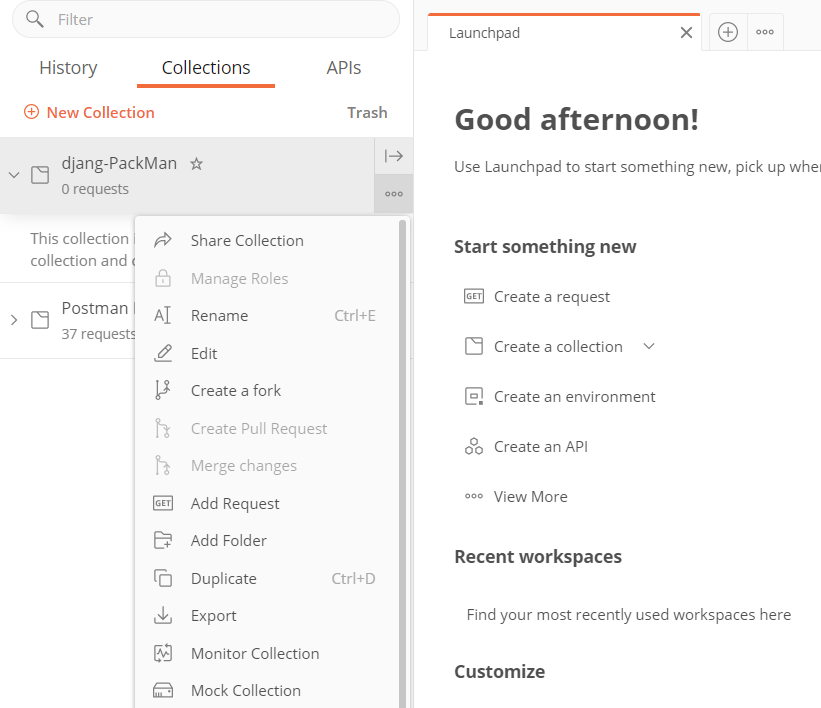The height and width of the screenshot is (708, 821).
Task: Click the Monitor Collection pulse icon
Action: pos(163,653)
